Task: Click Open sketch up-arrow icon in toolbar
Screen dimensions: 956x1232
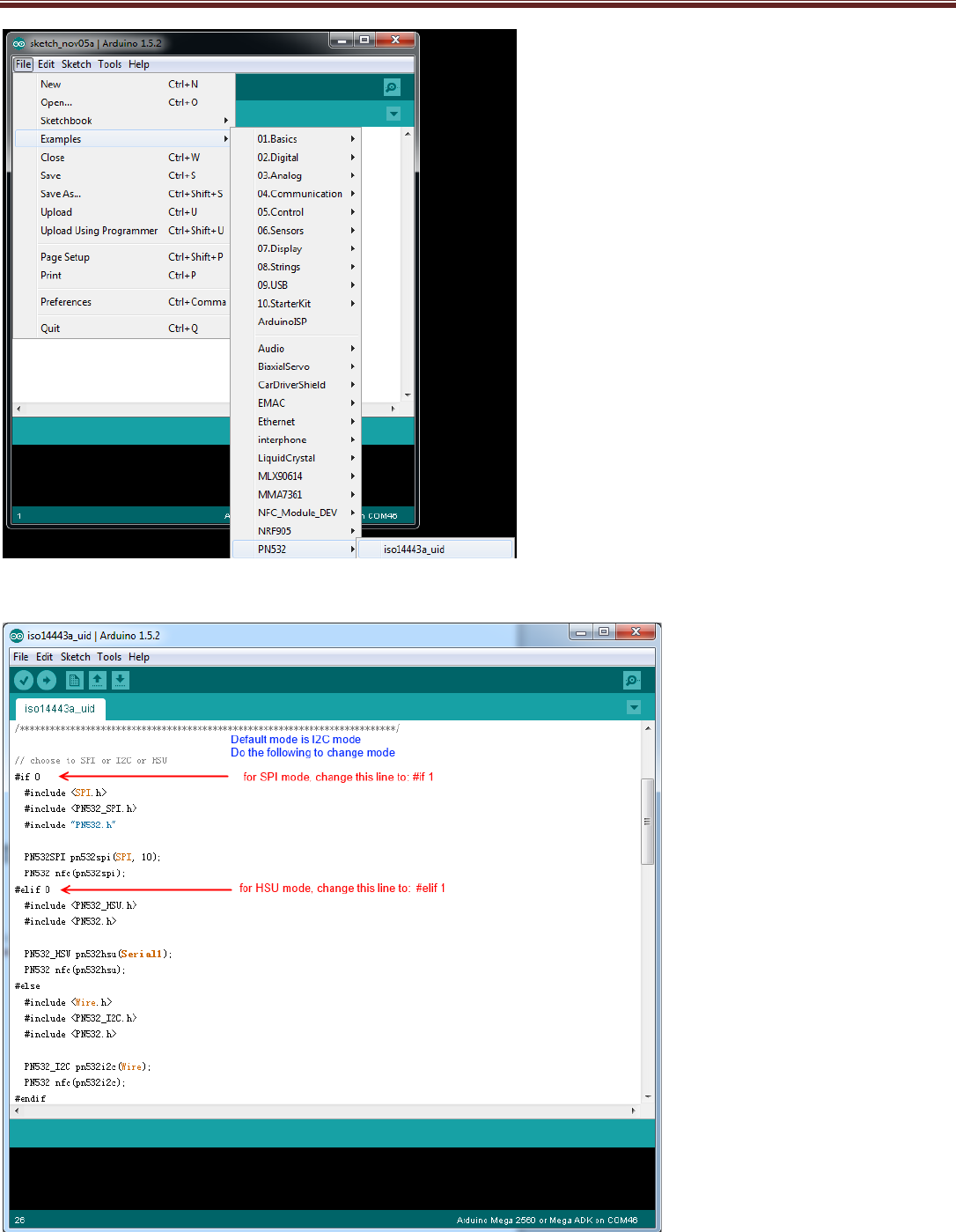Action: click(98, 680)
